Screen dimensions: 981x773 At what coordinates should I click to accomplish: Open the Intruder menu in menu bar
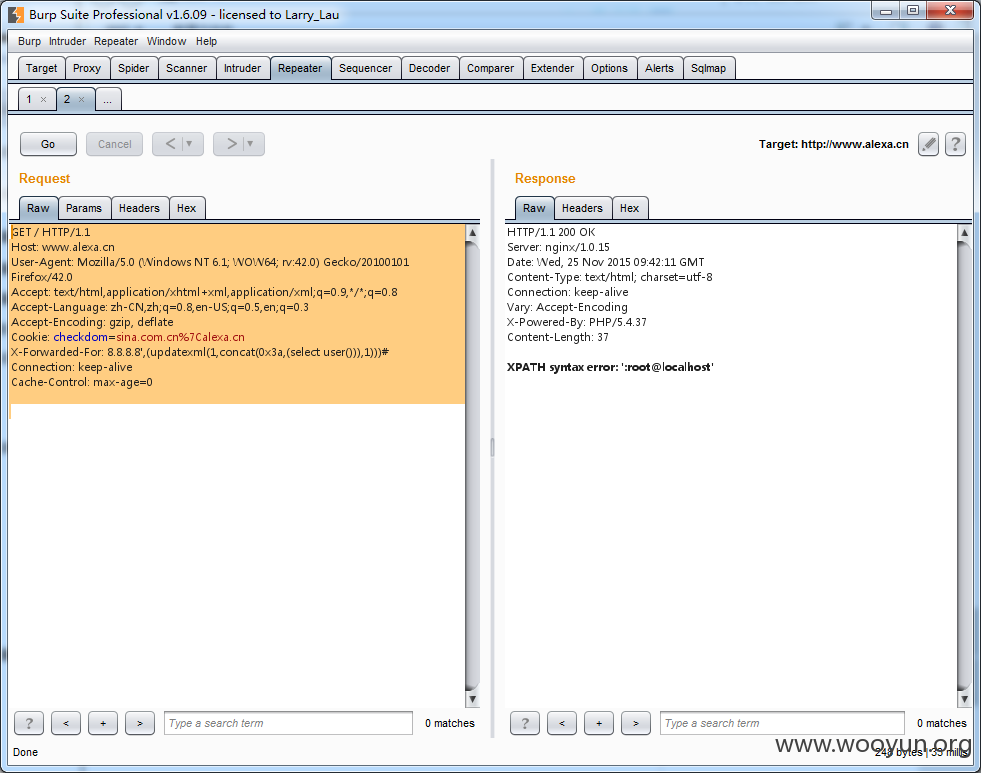67,41
